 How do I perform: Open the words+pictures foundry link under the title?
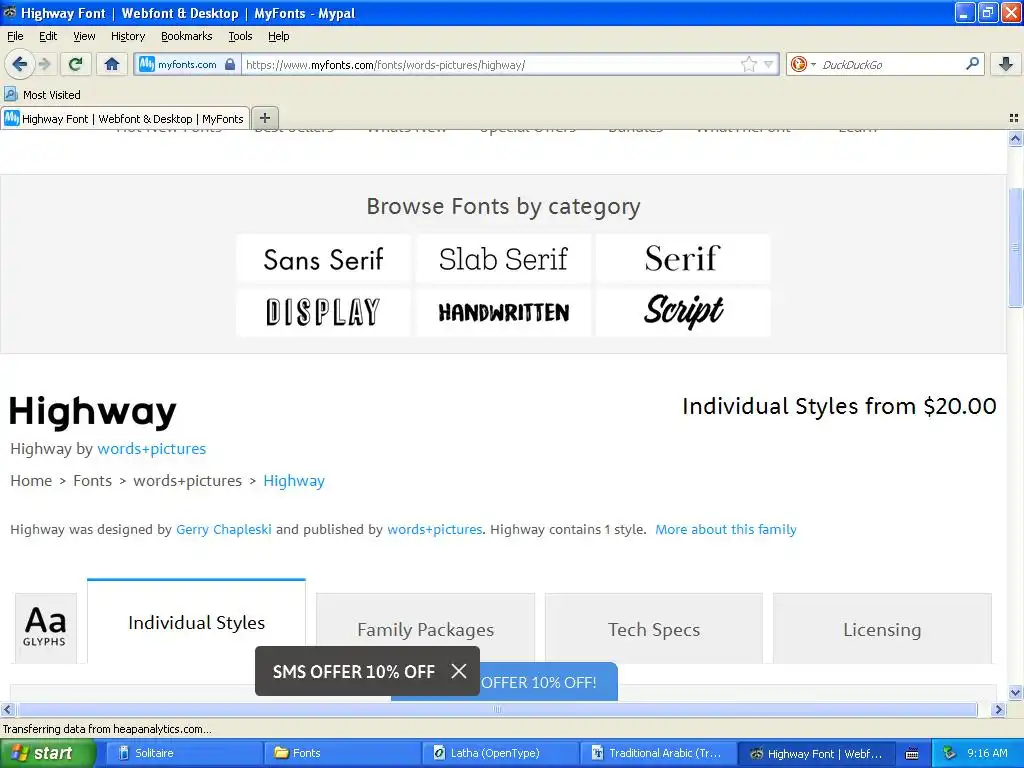click(x=152, y=449)
